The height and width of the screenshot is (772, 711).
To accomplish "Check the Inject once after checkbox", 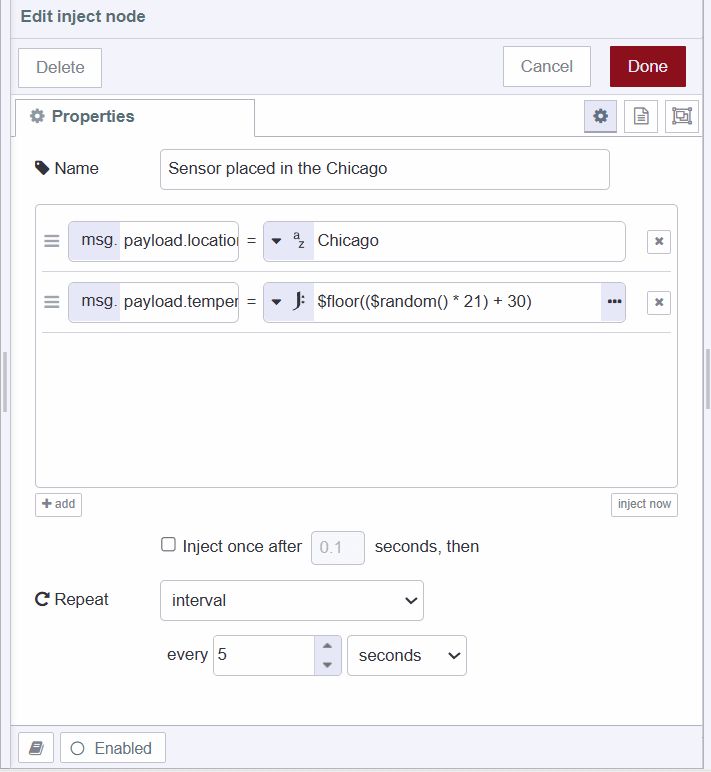I will [x=168, y=545].
